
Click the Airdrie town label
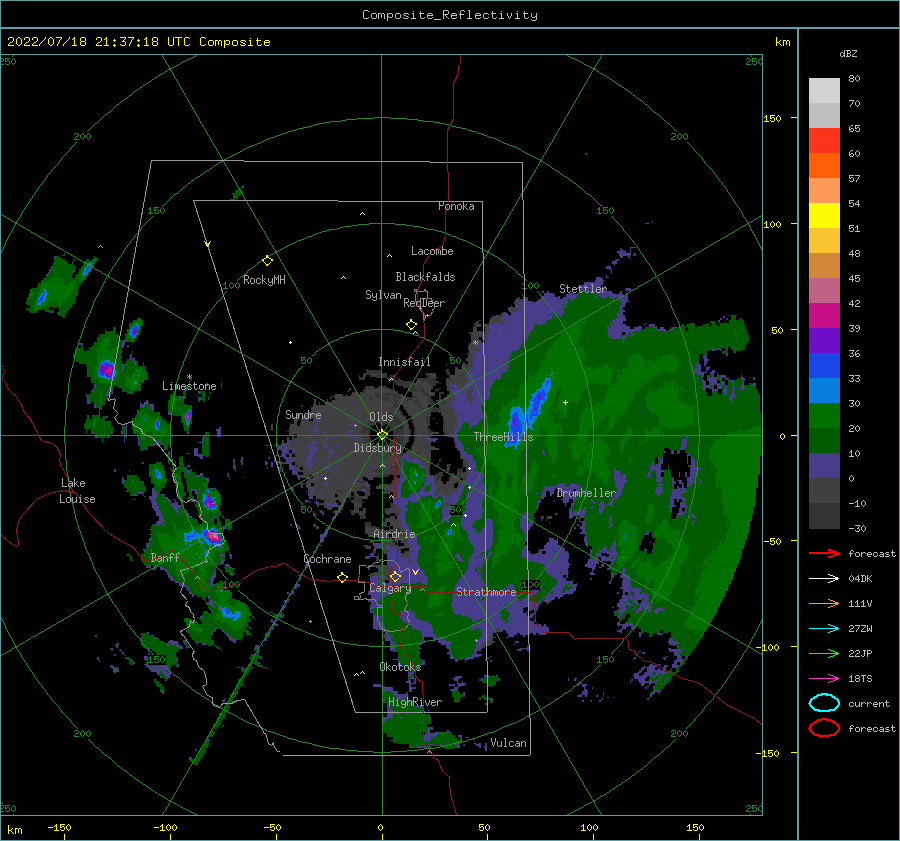tap(394, 534)
